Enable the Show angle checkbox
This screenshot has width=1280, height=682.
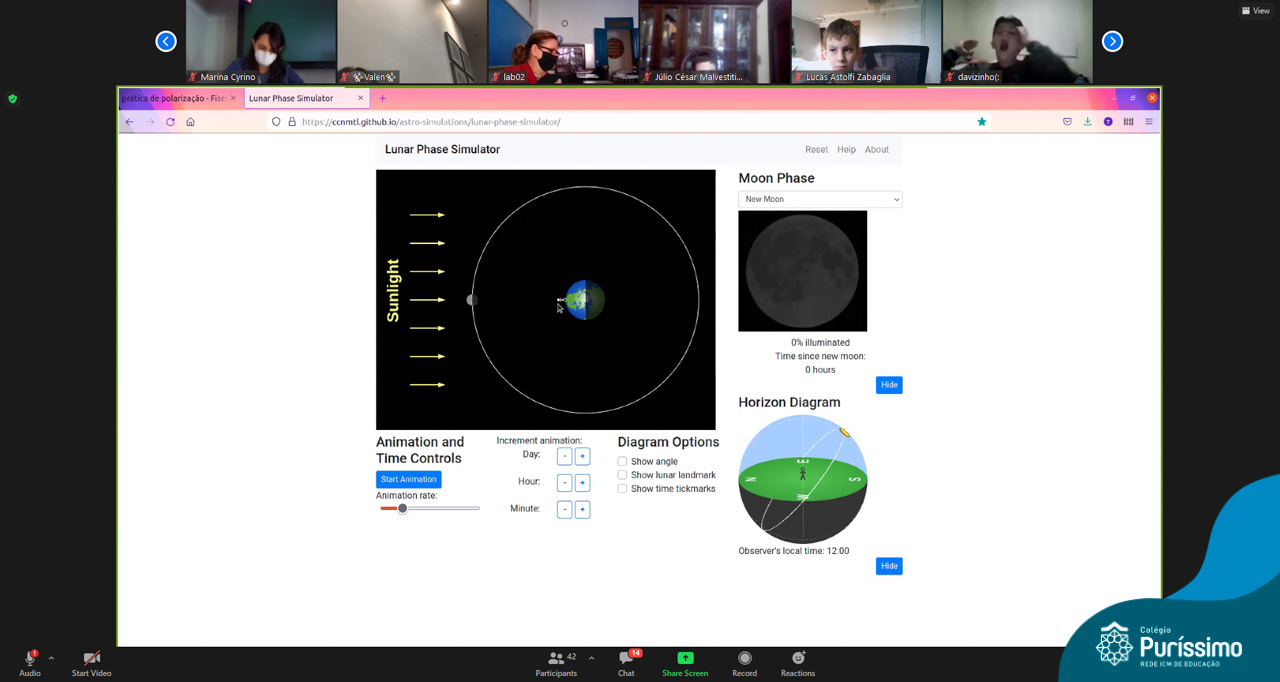622,462
